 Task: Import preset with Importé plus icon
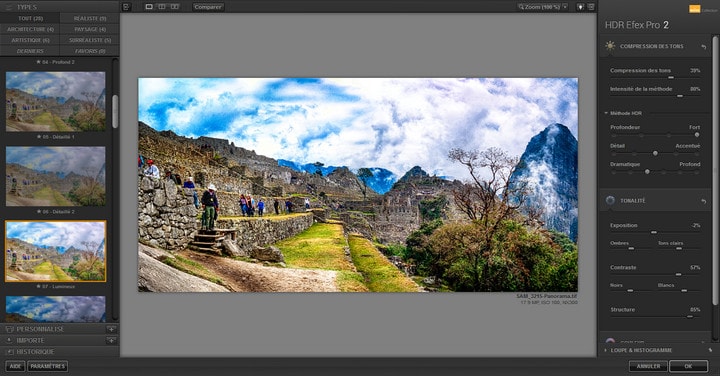click(x=111, y=340)
